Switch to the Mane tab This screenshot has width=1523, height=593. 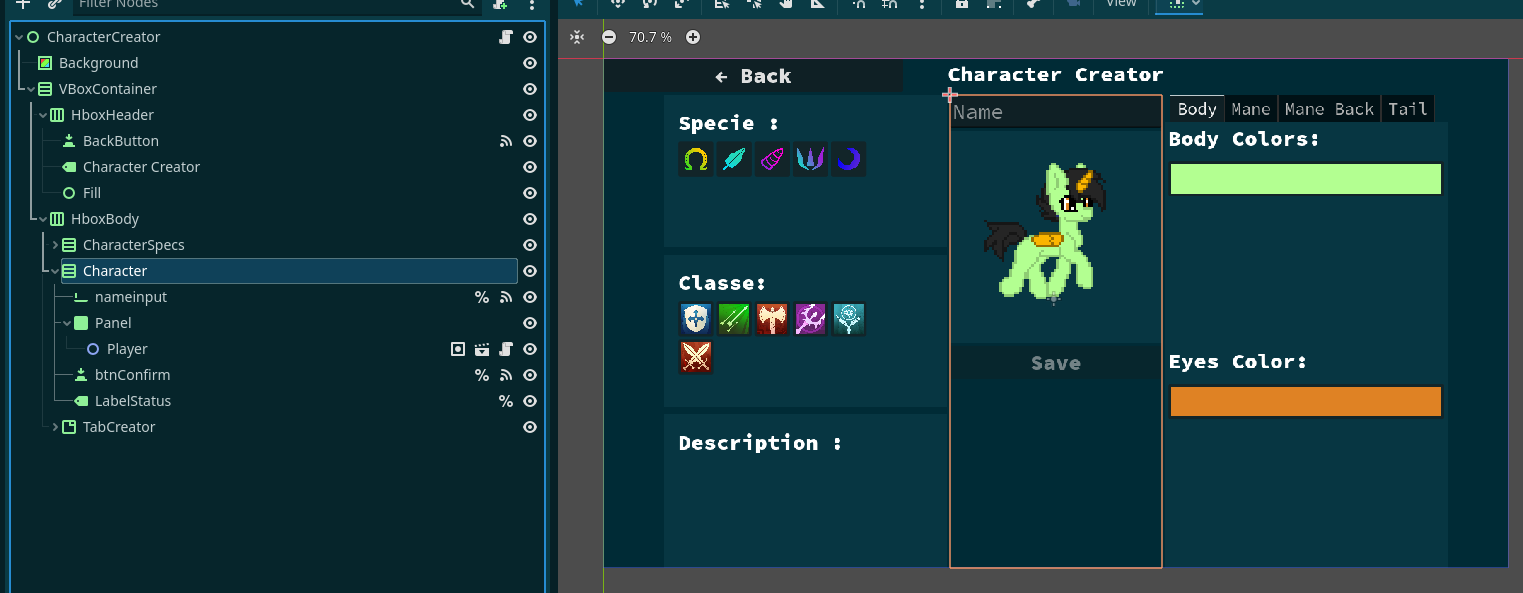click(1251, 109)
